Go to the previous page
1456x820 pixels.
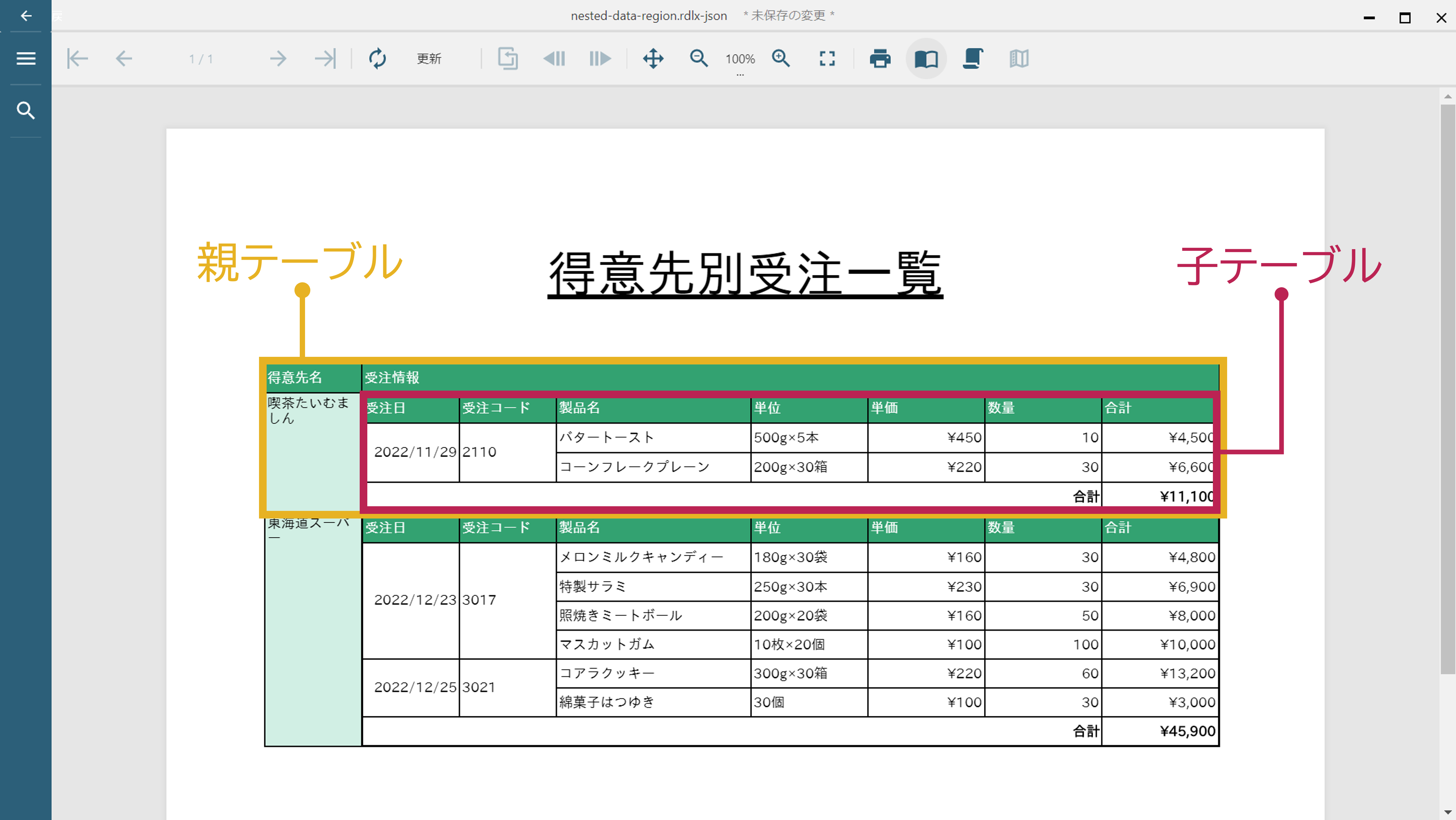tap(124, 59)
